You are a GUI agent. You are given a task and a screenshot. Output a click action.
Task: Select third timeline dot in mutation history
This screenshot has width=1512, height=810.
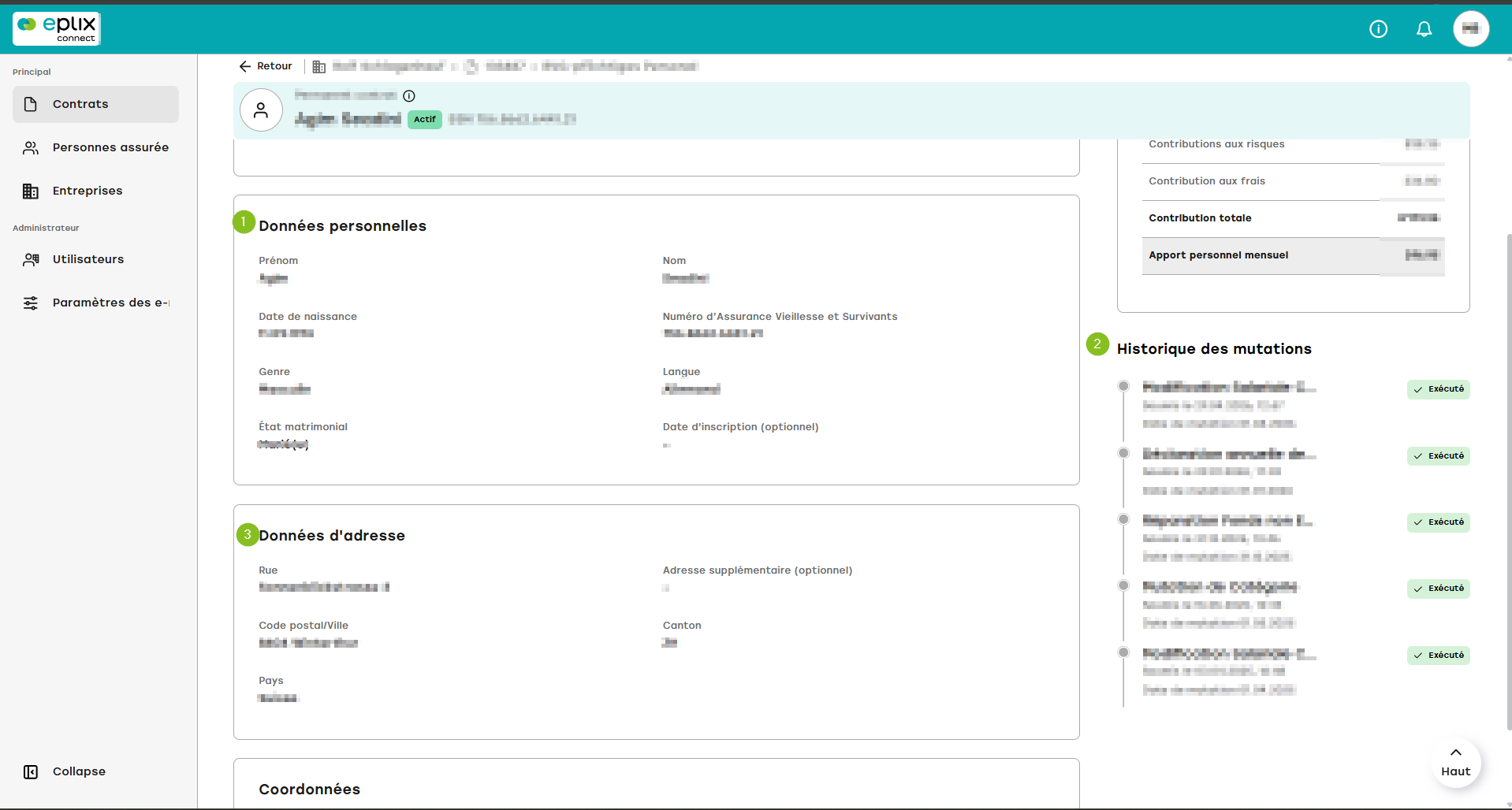pyautogui.click(x=1123, y=519)
